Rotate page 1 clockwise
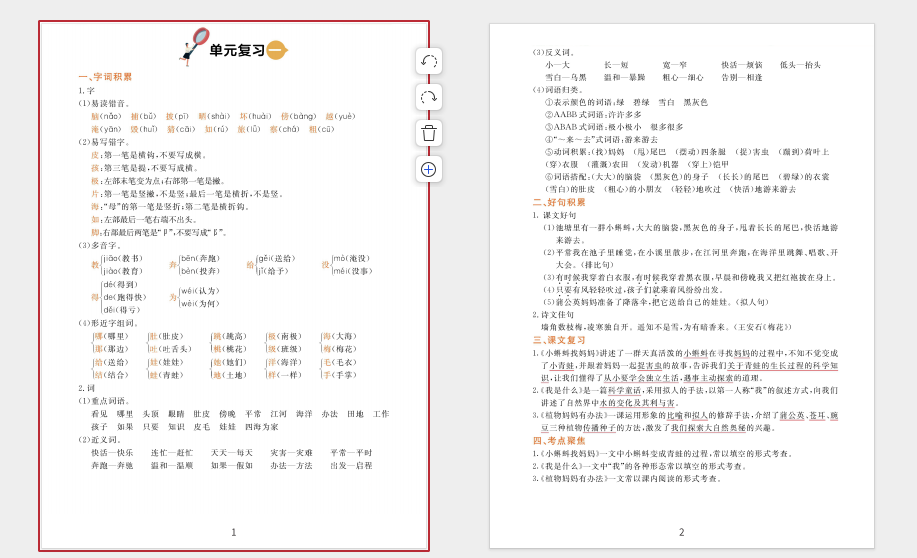The width and height of the screenshot is (917, 558). point(429,97)
